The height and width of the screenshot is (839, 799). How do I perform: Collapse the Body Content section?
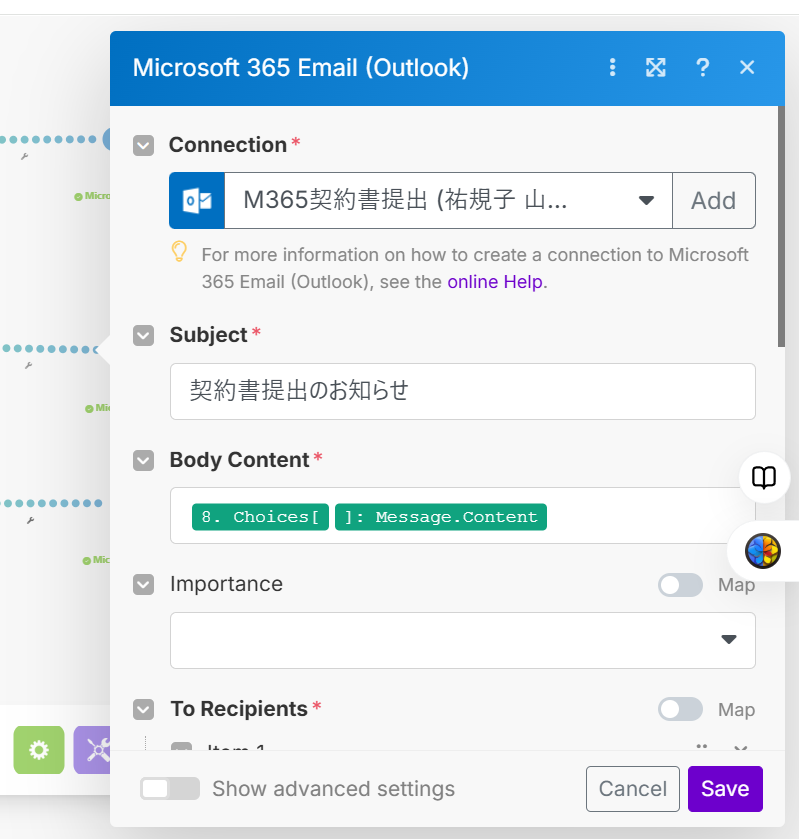coord(143,460)
